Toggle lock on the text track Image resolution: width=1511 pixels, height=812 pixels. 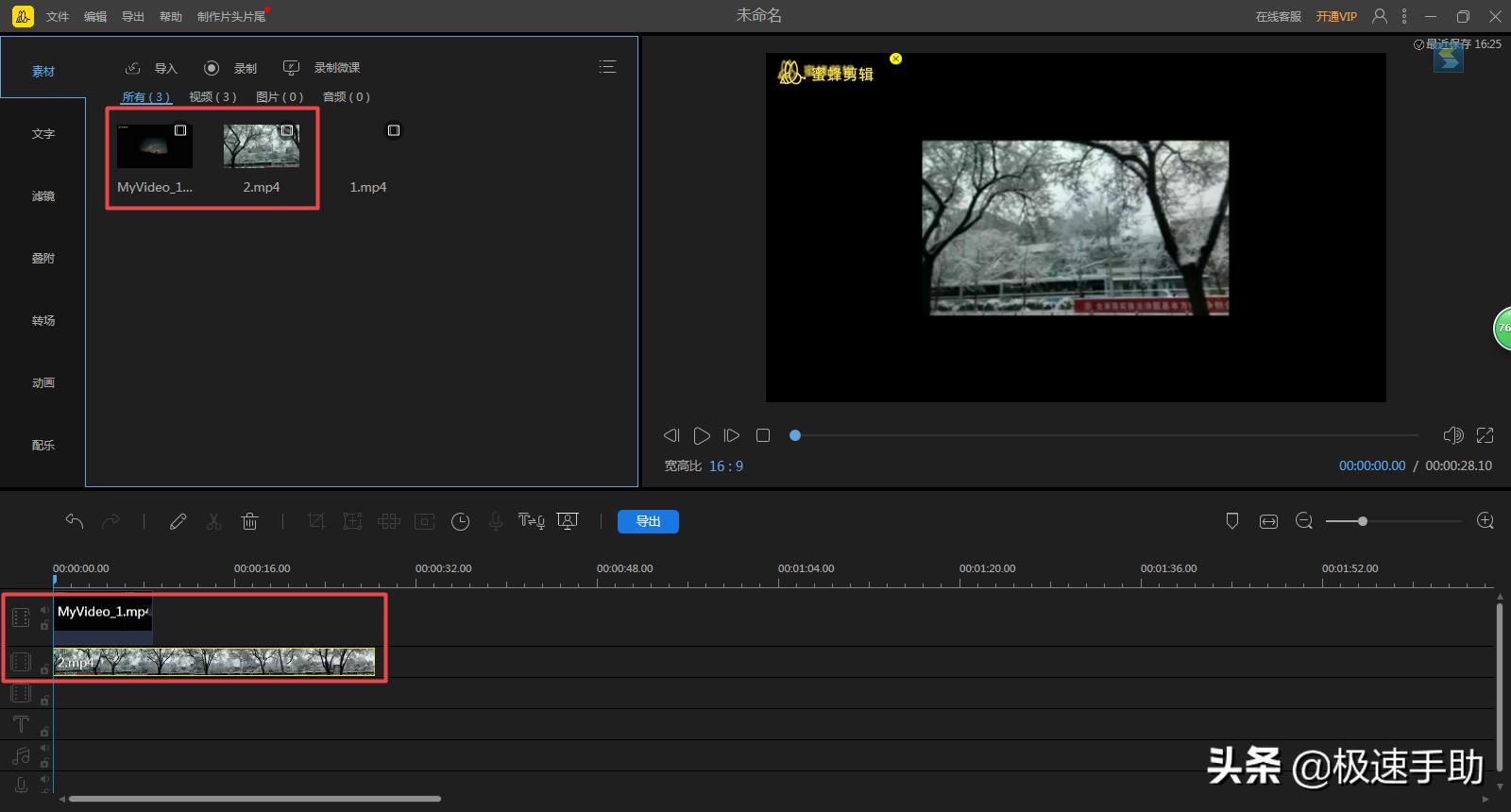44,732
